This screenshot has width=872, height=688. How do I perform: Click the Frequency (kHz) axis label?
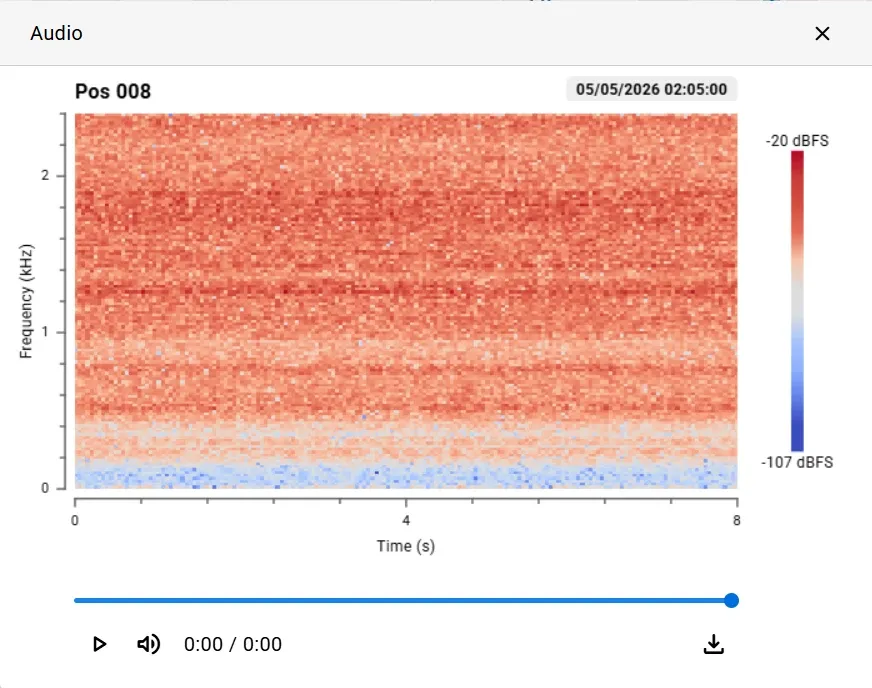coord(26,301)
